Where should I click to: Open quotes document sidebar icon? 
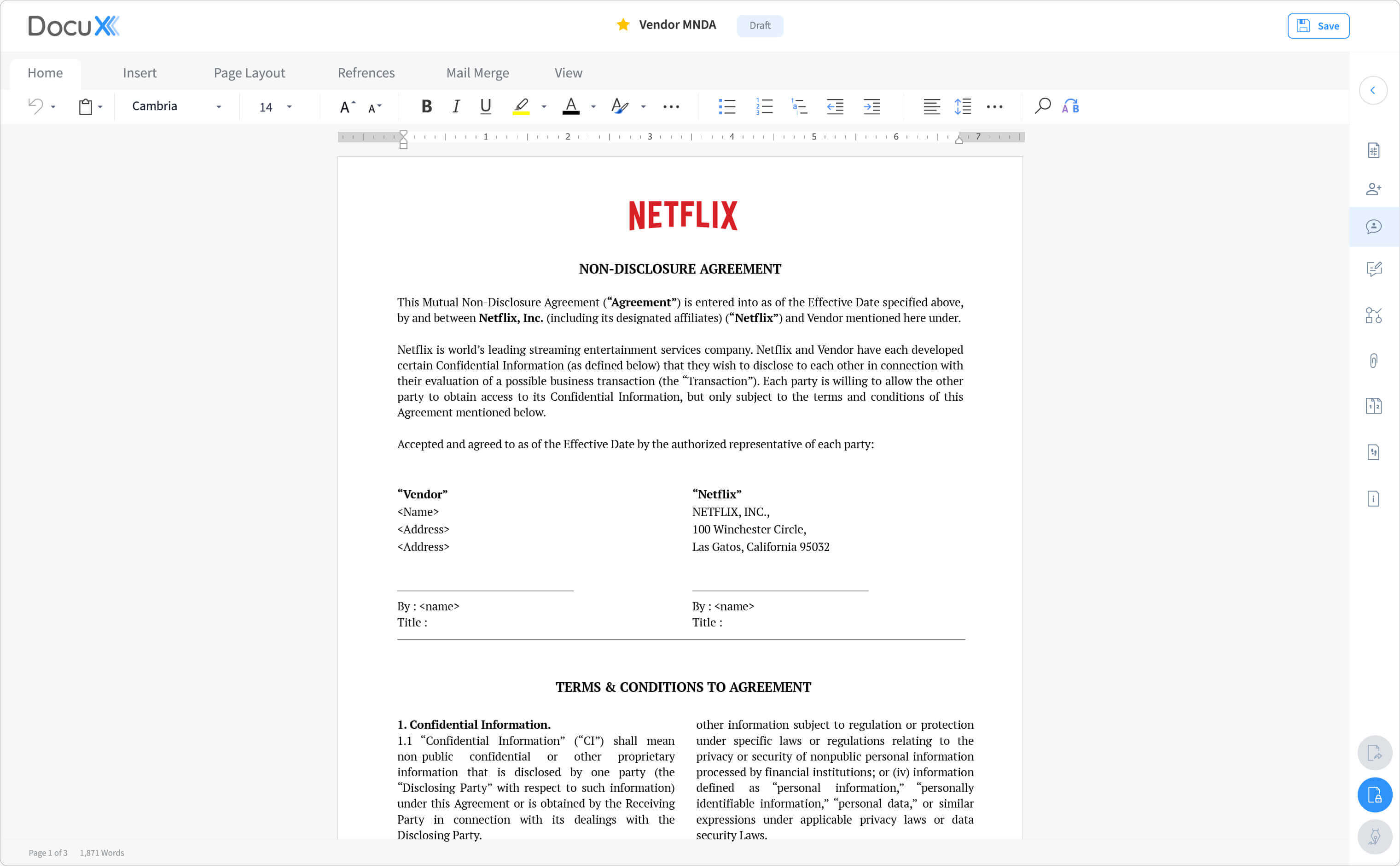(x=1373, y=452)
